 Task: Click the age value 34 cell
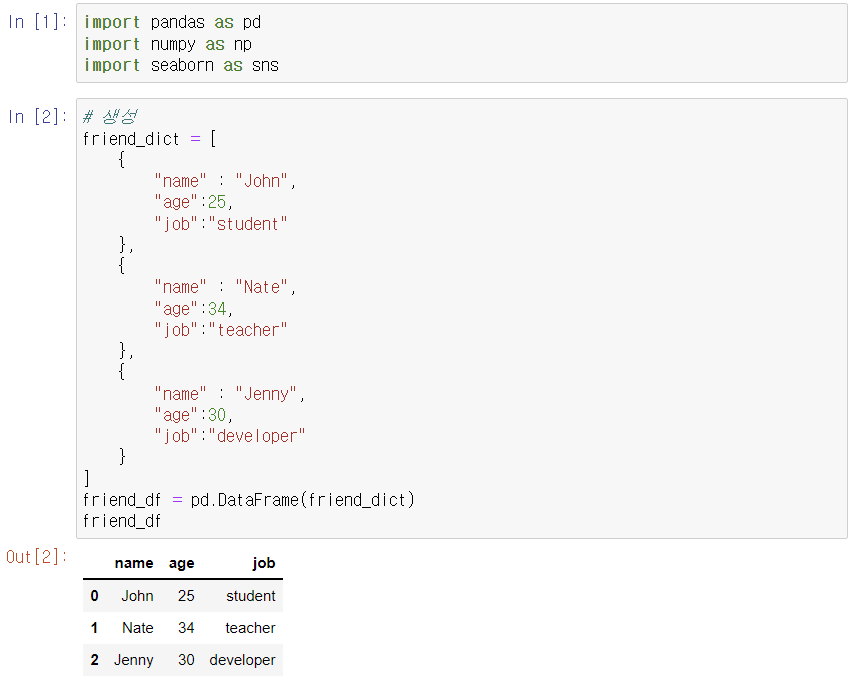point(186,628)
